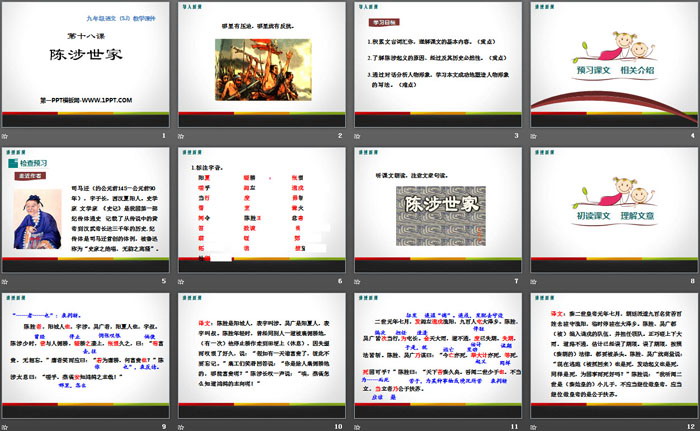Image resolution: width=700 pixels, height=431 pixels.
Task: Click the transition star icon under slide 4
Action: [533, 136]
